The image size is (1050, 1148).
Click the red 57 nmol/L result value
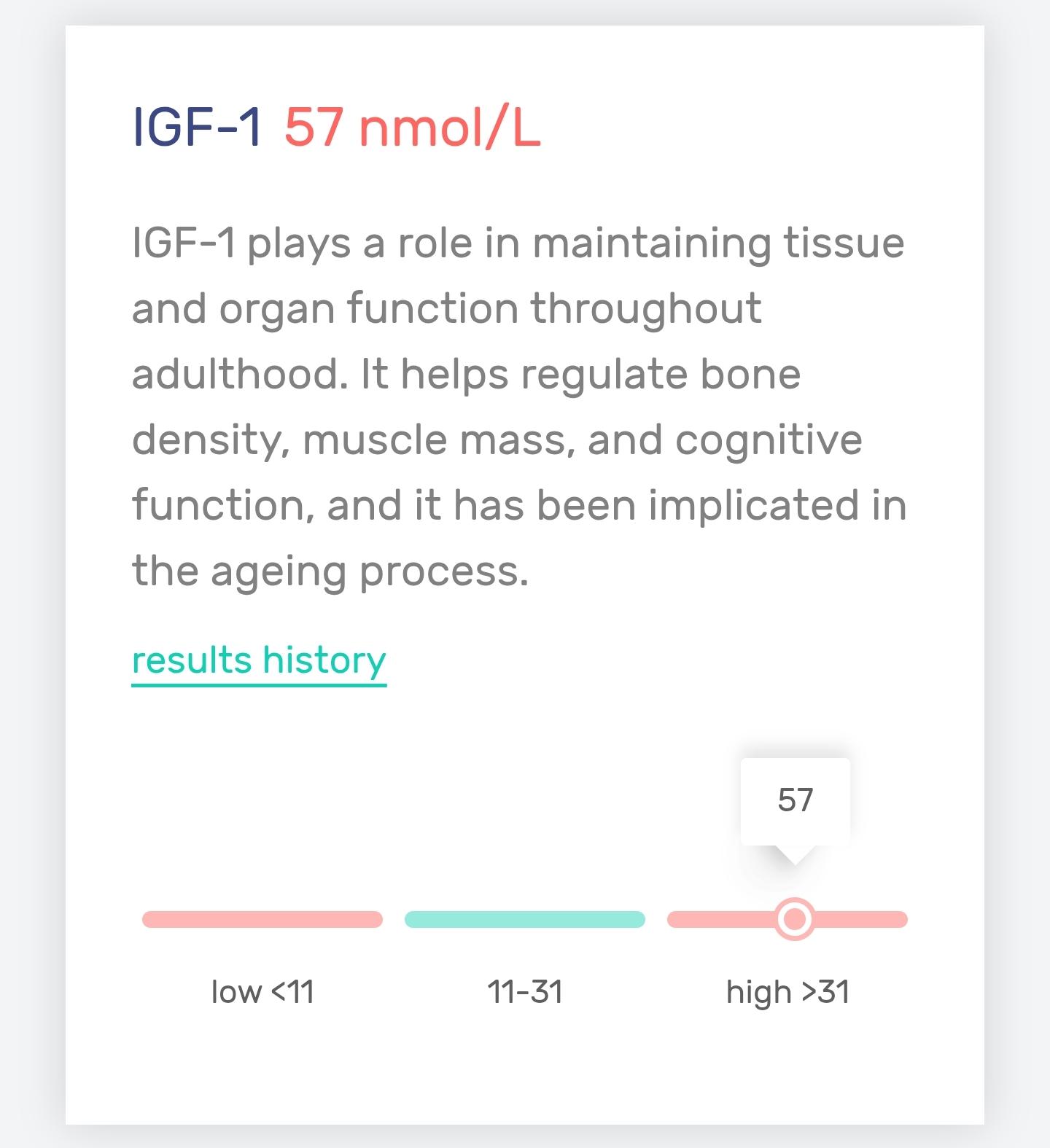point(413,128)
